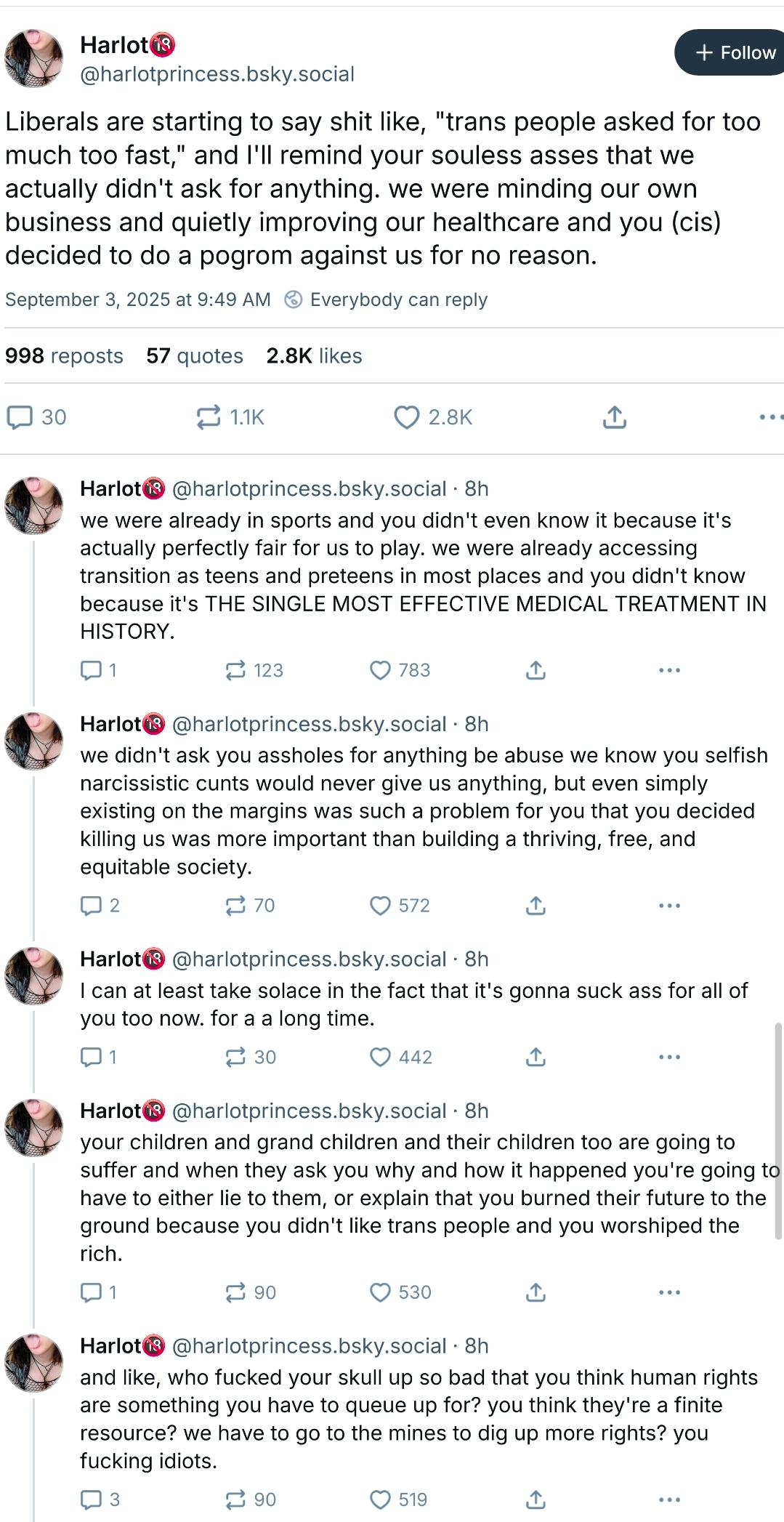This screenshot has height=1522, width=784.
Task: View the 998 reposts list
Action: pos(64,356)
